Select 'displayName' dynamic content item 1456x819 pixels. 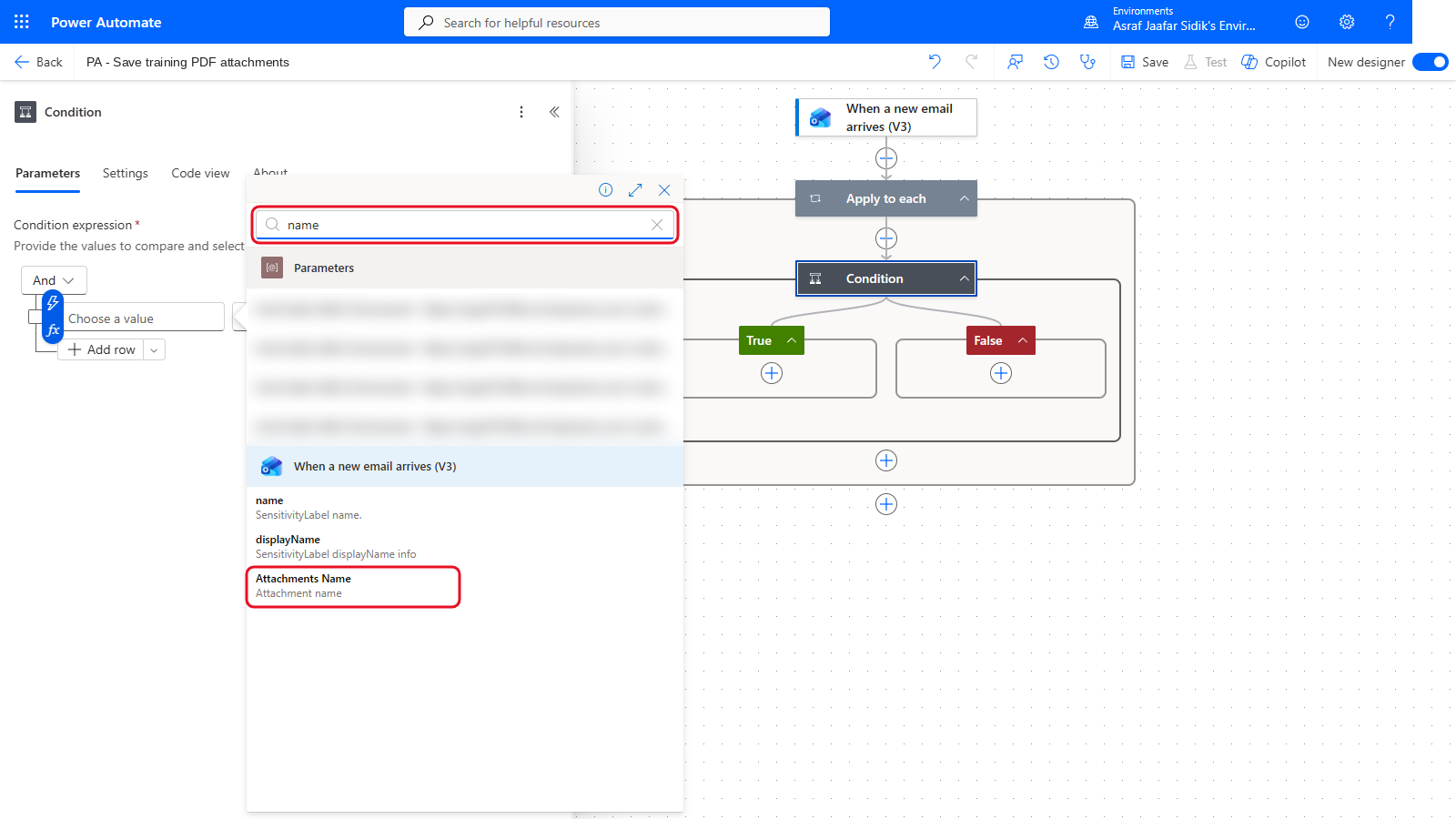pyautogui.click(x=464, y=546)
